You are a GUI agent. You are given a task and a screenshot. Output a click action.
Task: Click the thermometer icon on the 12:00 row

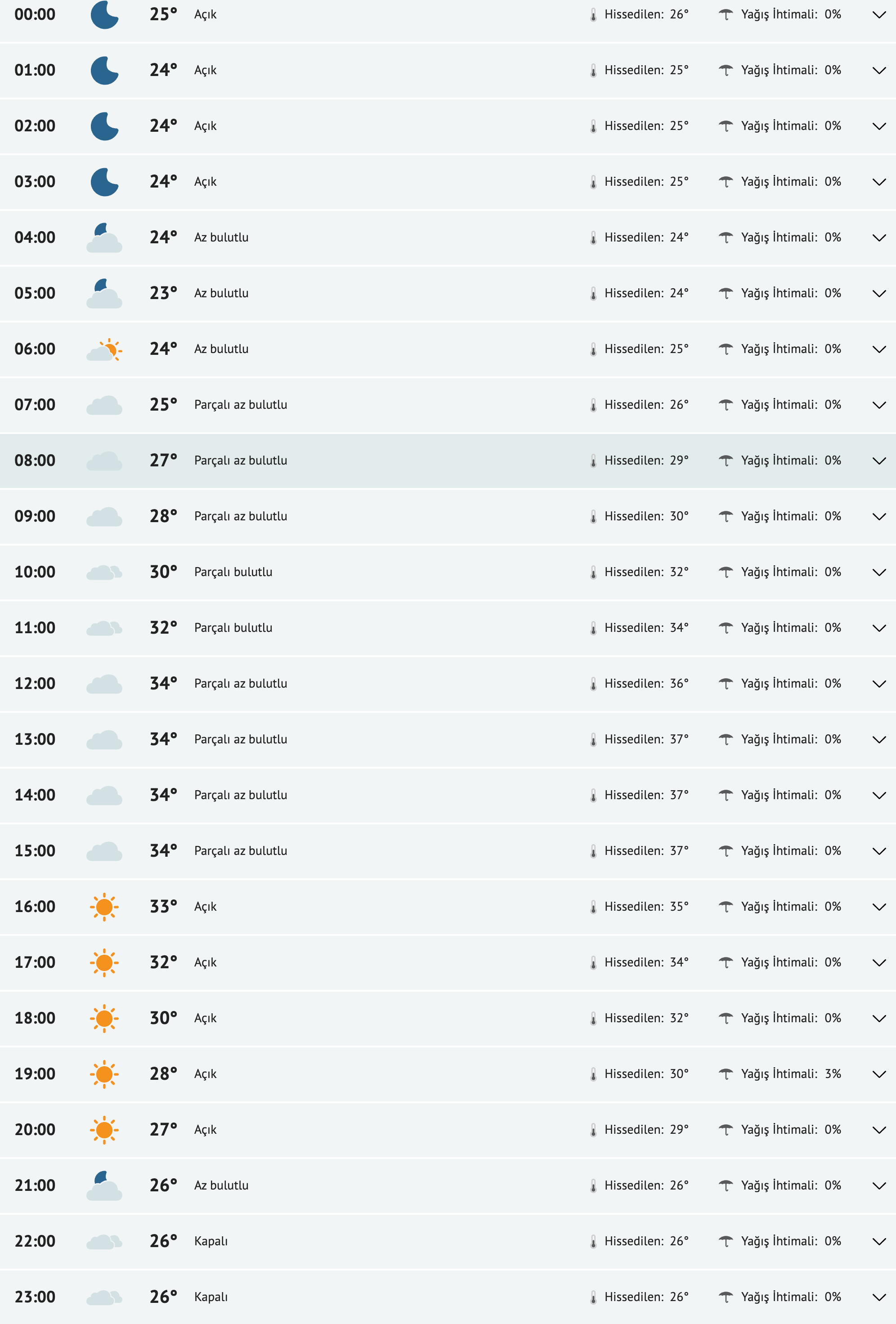tap(593, 683)
